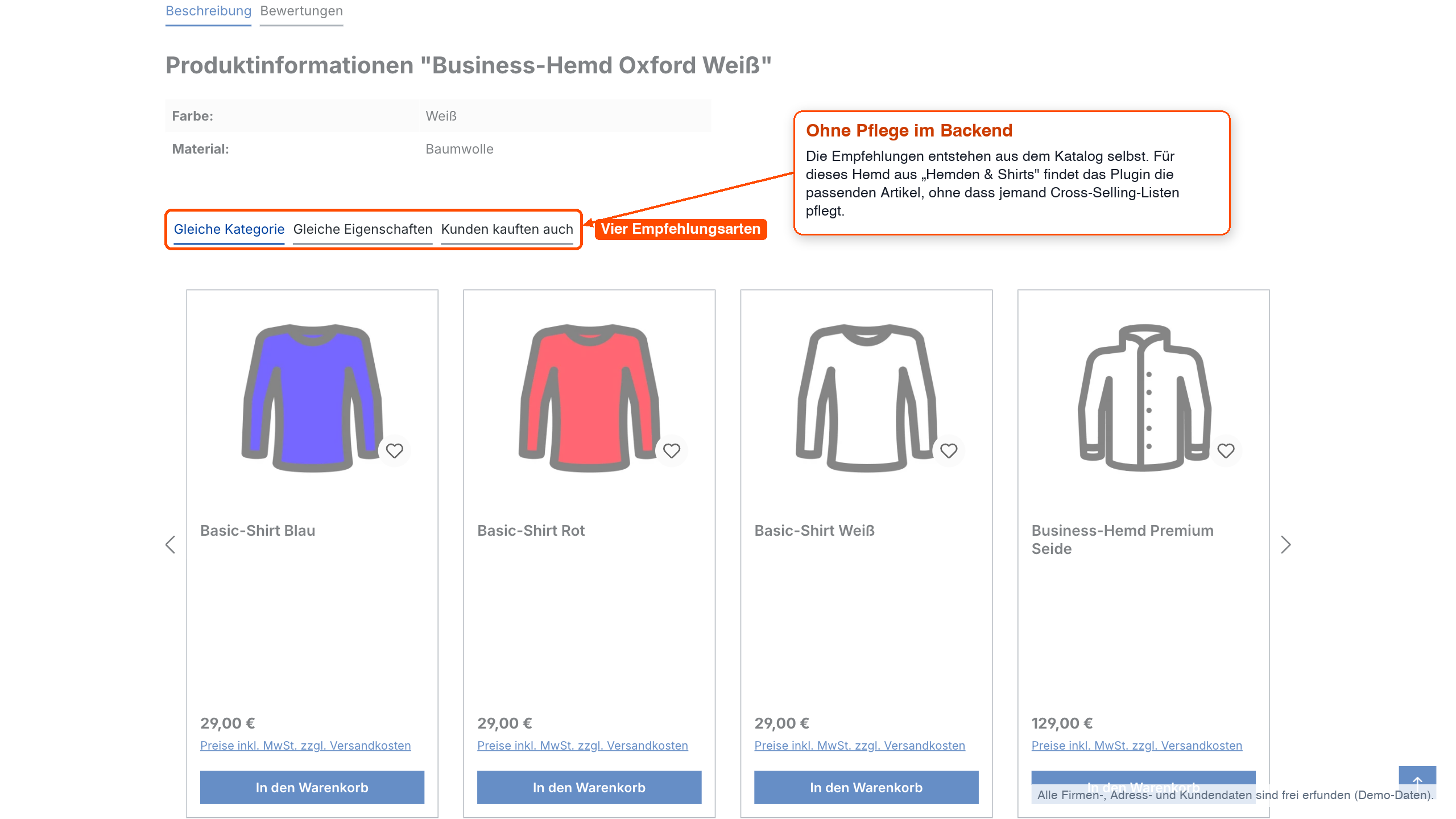The width and height of the screenshot is (1456, 819).
Task: Add Basic-Shirt Blau to wishlist
Action: [x=394, y=450]
